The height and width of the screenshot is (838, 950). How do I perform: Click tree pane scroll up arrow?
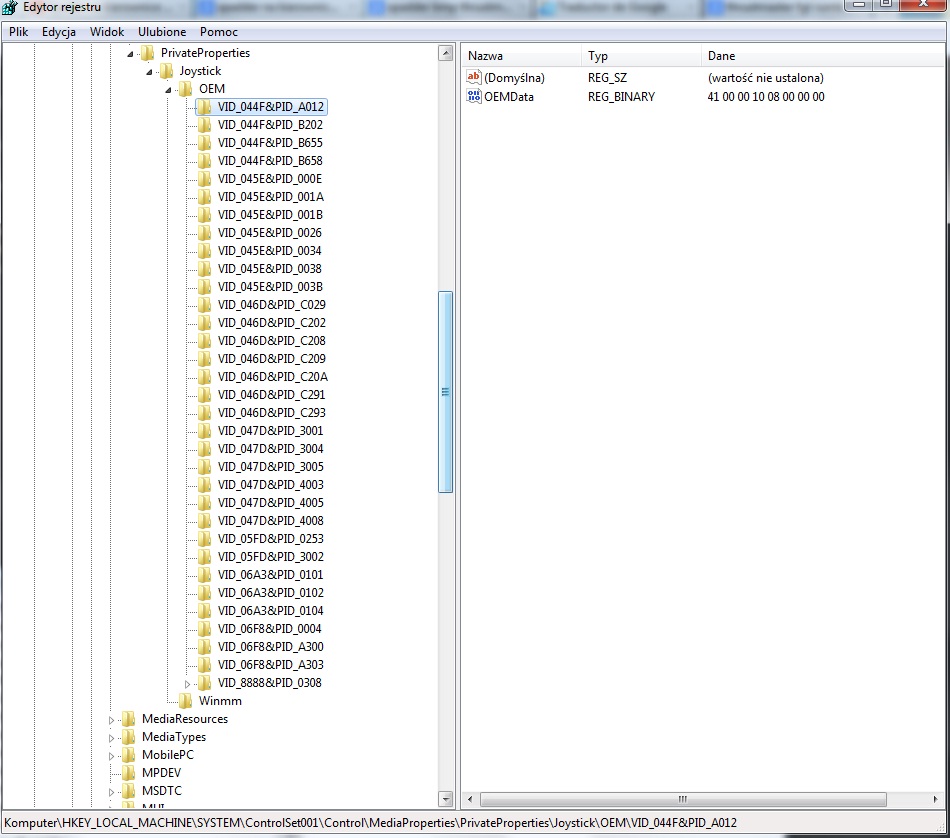[446, 53]
